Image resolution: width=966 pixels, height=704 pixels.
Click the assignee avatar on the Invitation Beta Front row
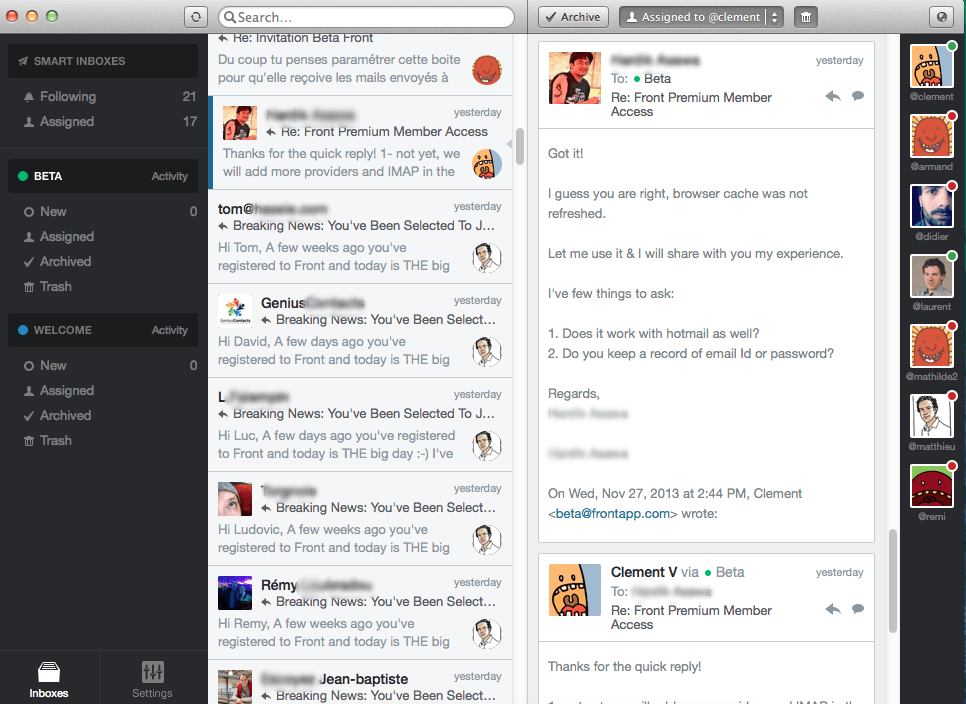pos(487,70)
